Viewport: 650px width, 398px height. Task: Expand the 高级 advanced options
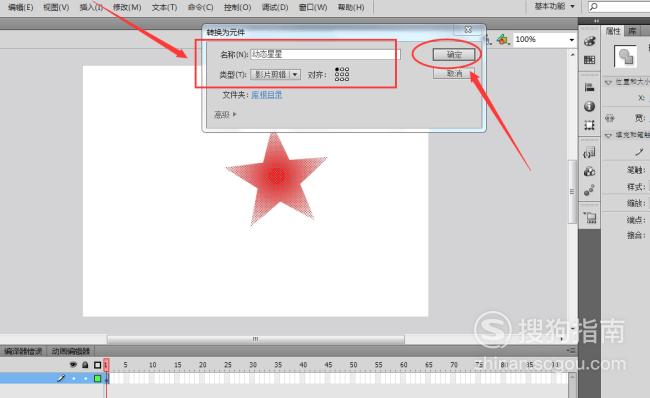225,114
